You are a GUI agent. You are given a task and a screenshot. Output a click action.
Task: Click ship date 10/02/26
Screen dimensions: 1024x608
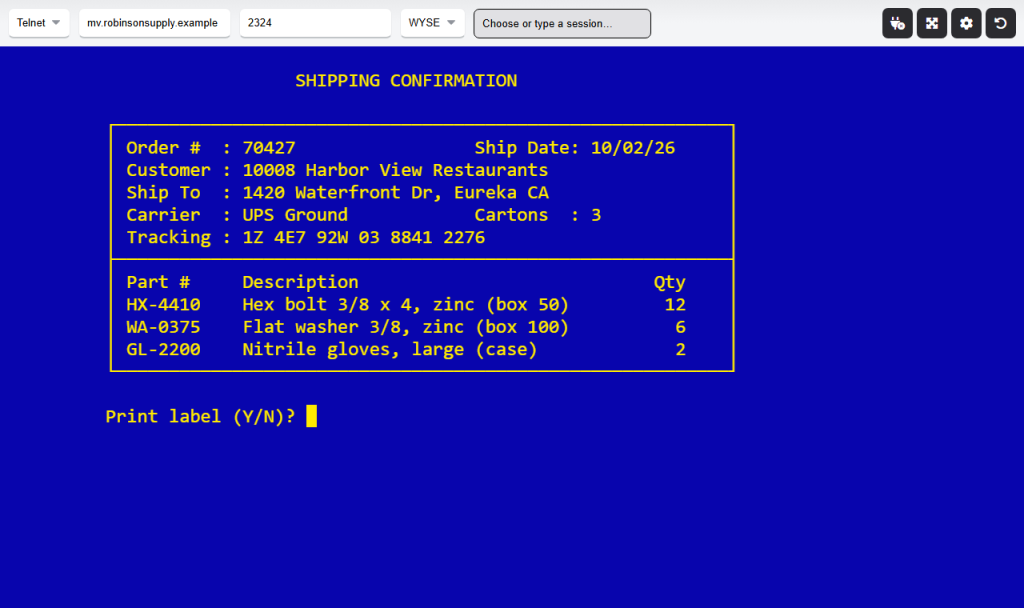click(x=633, y=148)
